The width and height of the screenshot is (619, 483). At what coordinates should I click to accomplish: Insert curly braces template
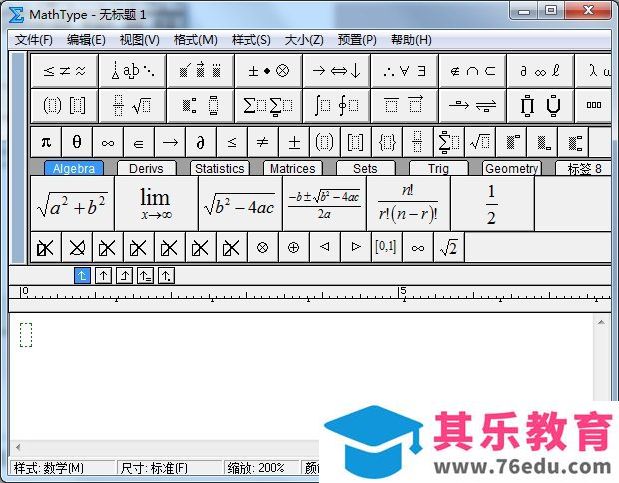tap(386, 142)
